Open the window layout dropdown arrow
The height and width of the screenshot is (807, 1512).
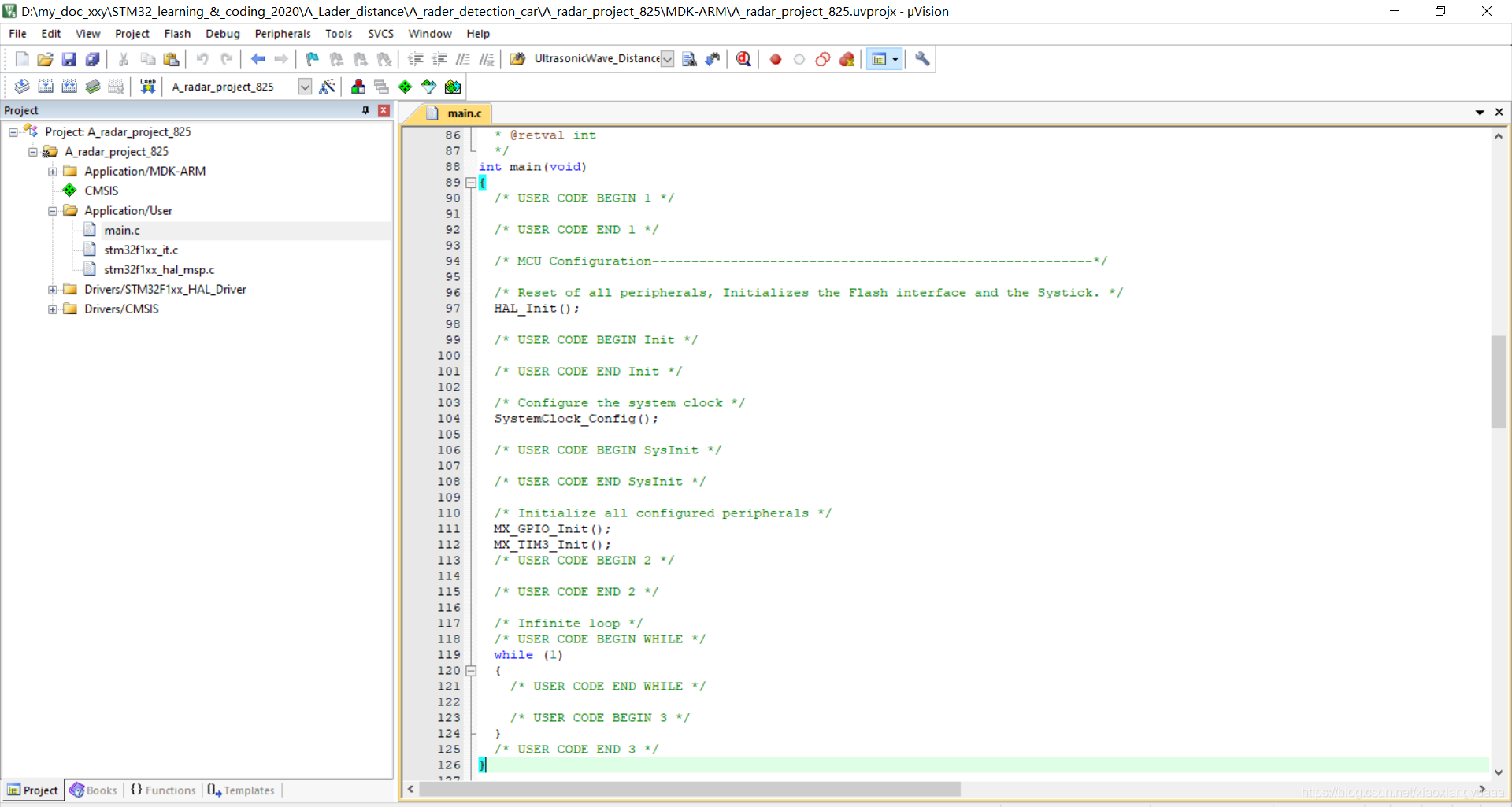[x=895, y=59]
